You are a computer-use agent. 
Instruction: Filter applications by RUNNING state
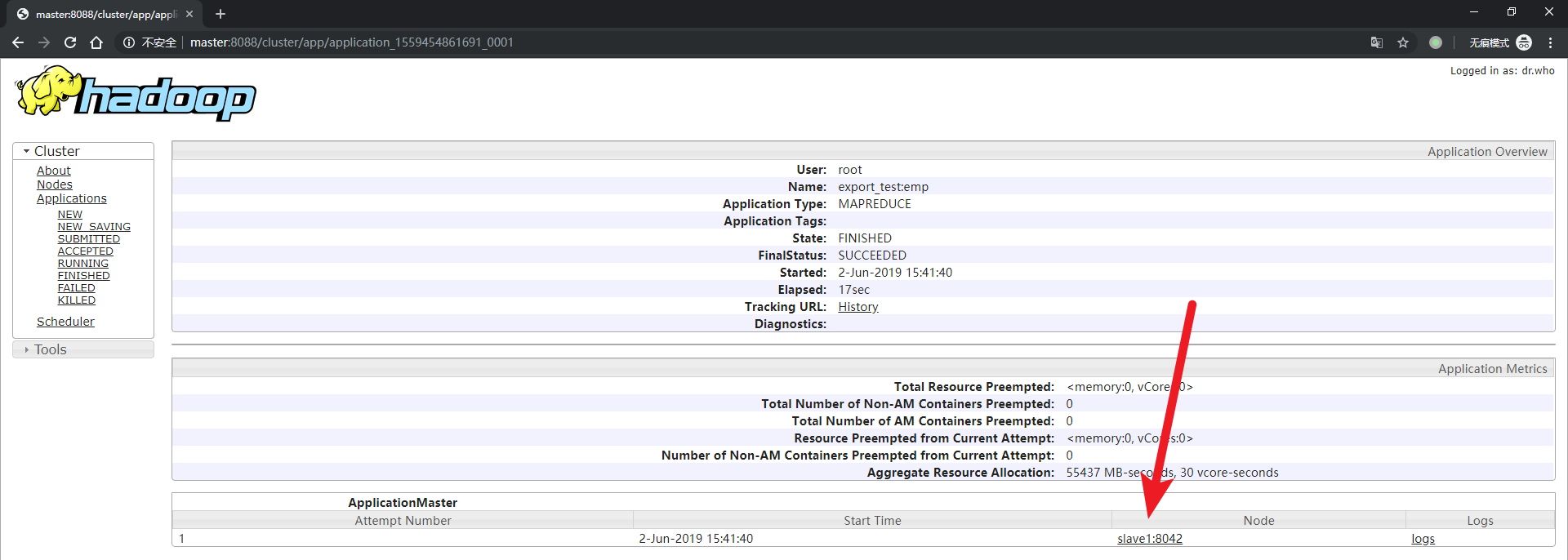tap(82, 264)
